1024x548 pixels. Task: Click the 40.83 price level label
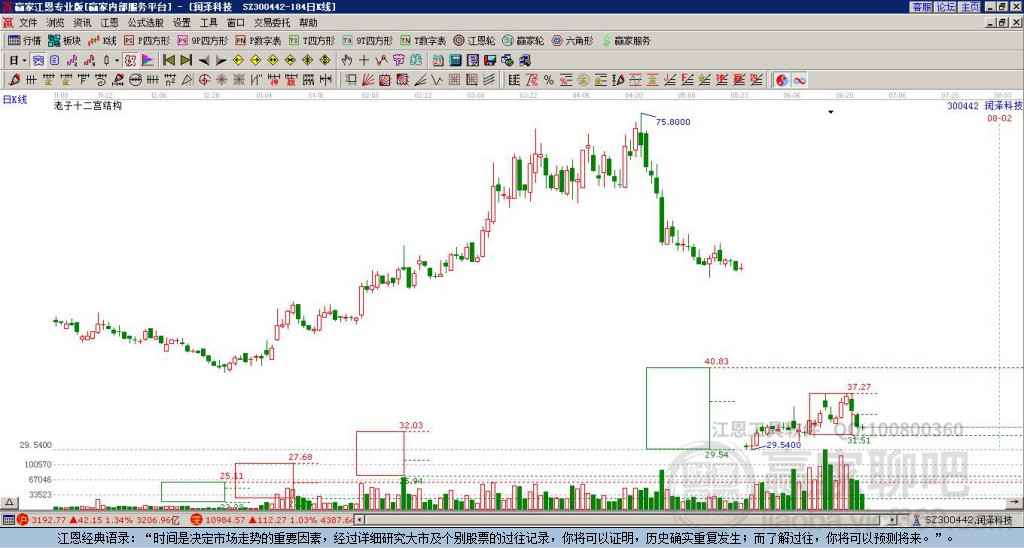click(x=716, y=361)
